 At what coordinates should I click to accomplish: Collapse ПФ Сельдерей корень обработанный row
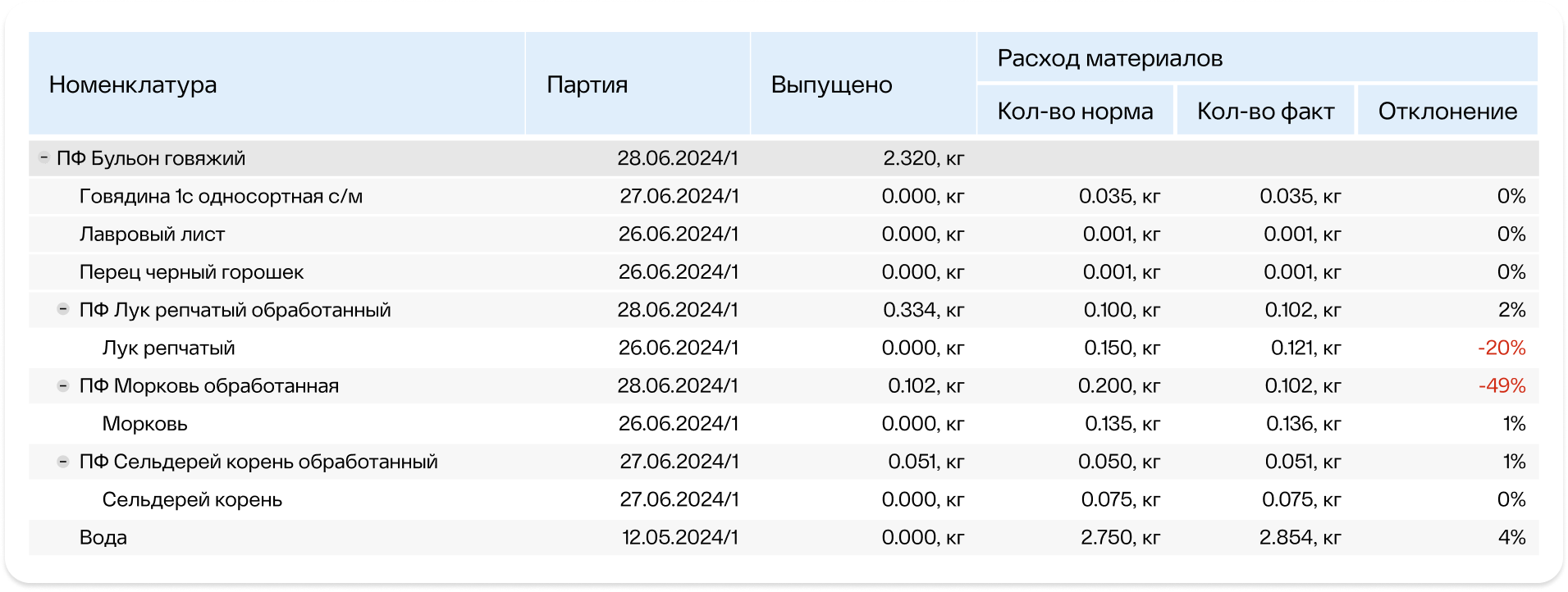pyautogui.click(x=62, y=461)
